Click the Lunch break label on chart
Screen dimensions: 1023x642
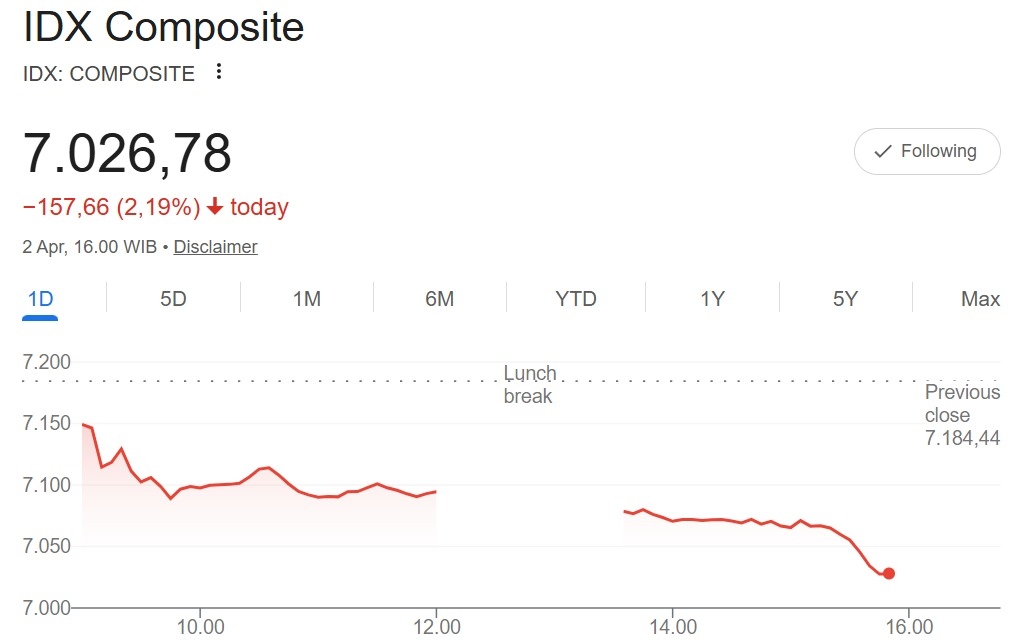(529, 384)
